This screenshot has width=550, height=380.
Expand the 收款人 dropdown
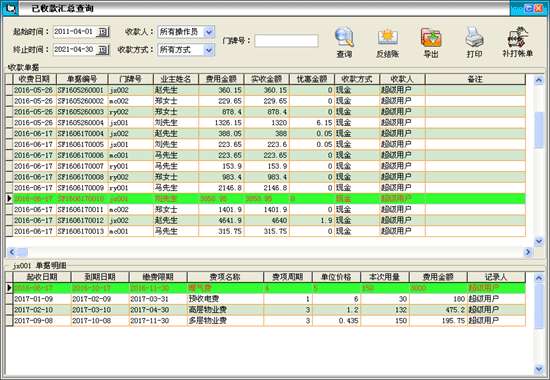tap(209, 32)
